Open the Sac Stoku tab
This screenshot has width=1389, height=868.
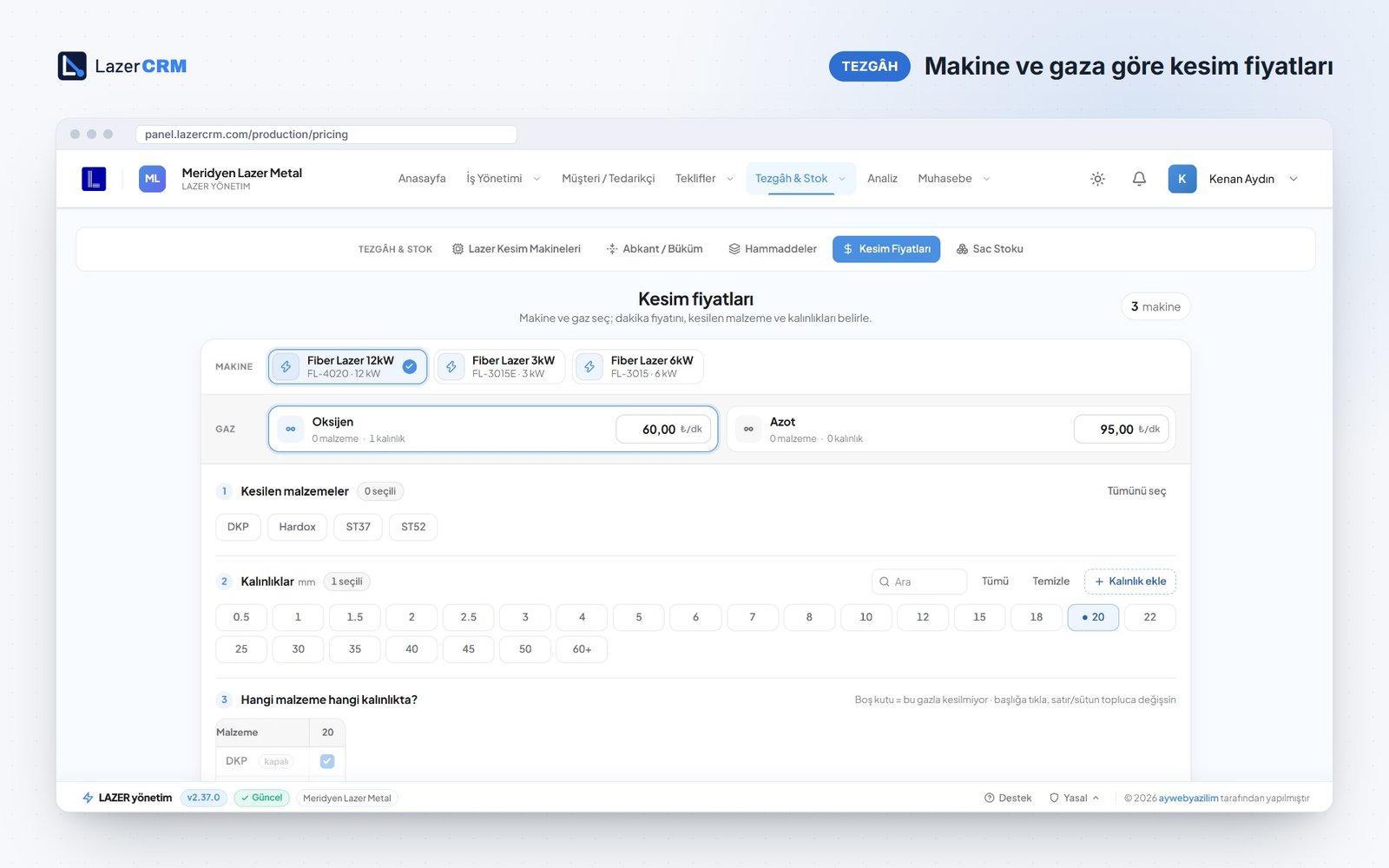(x=990, y=249)
